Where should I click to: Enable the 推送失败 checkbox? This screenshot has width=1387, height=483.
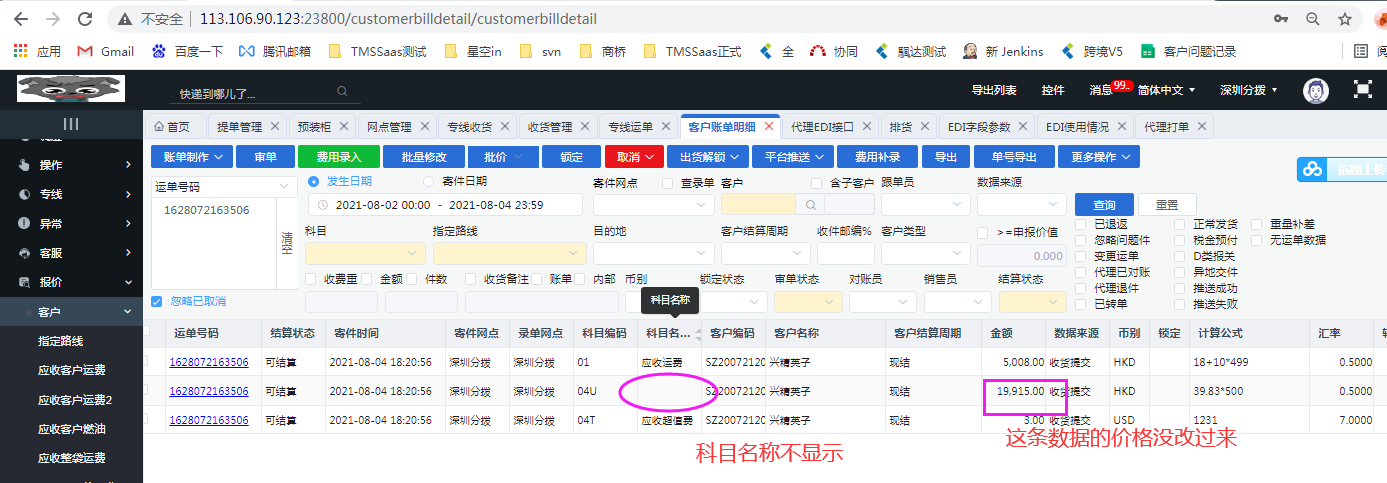(x=1178, y=304)
